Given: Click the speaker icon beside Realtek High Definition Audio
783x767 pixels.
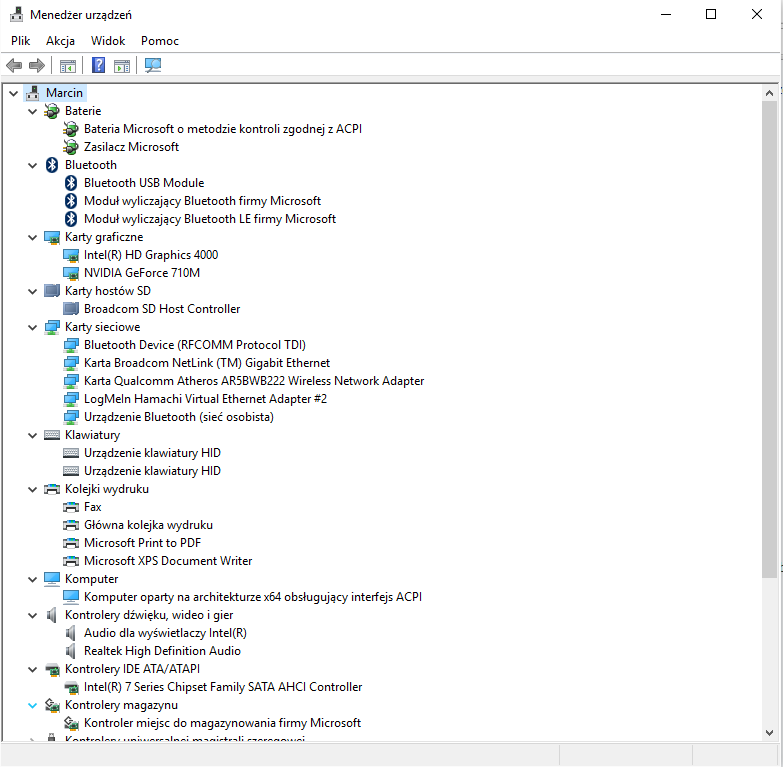Looking at the screenshot, I should pos(71,651).
